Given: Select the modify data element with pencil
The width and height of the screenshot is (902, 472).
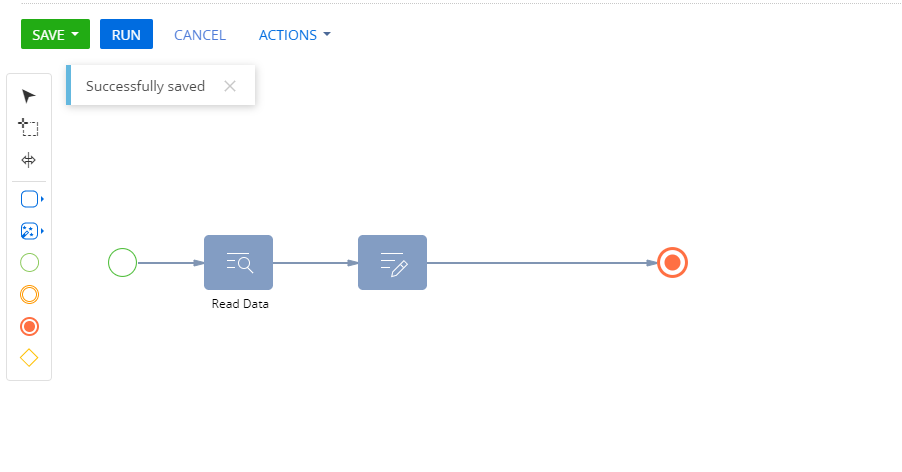Looking at the screenshot, I should (x=392, y=262).
